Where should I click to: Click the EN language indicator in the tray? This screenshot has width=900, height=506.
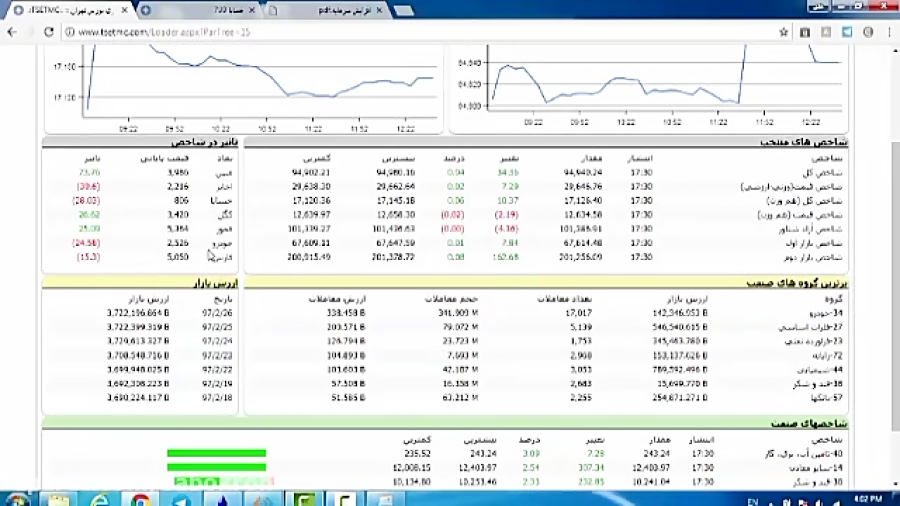point(753,501)
